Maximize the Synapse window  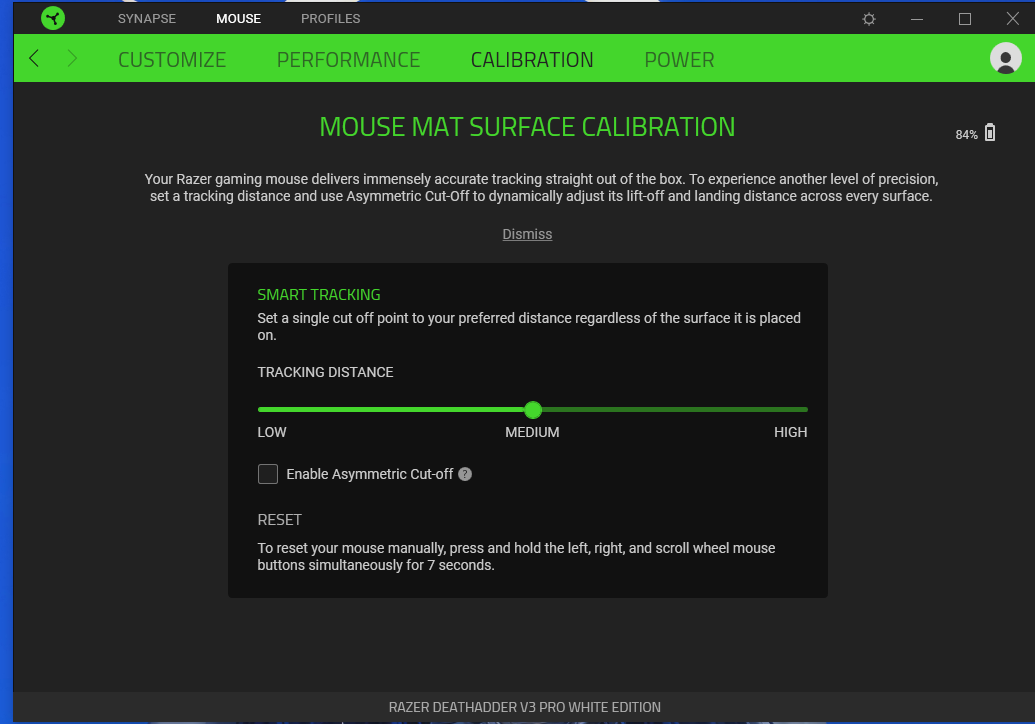tap(964, 19)
